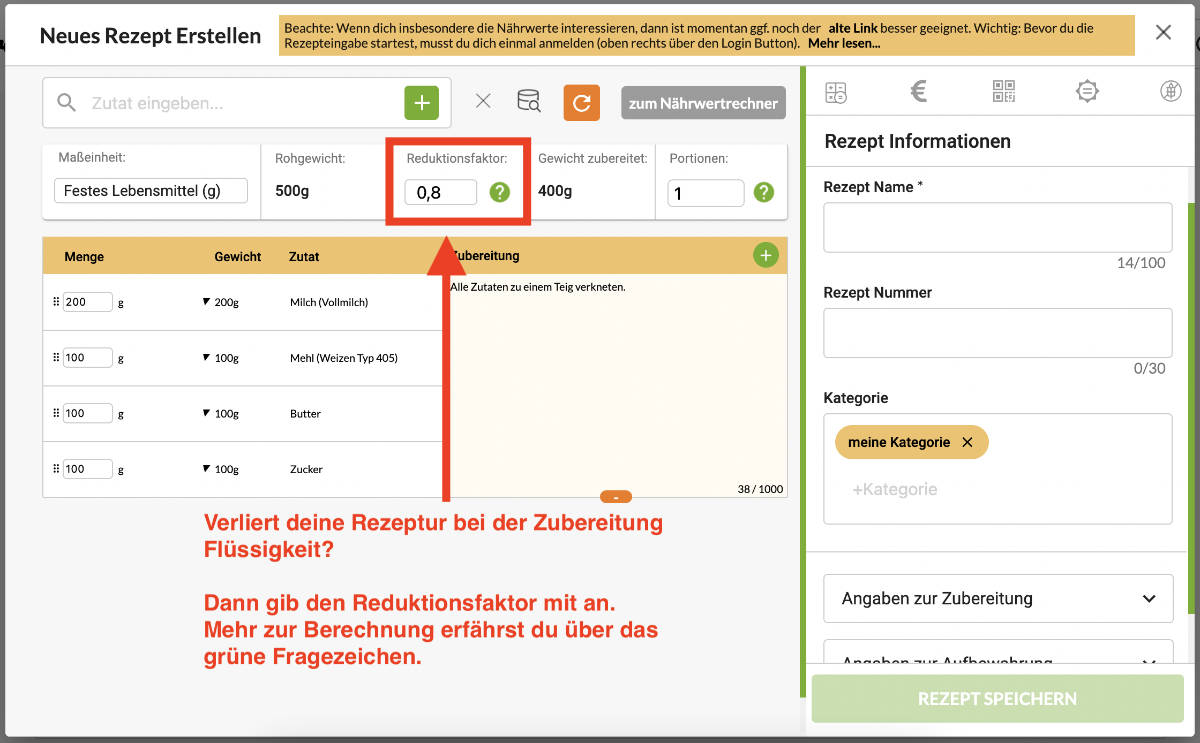Click the green help icon beside Portionen
The image size is (1200, 743).
[764, 192]
